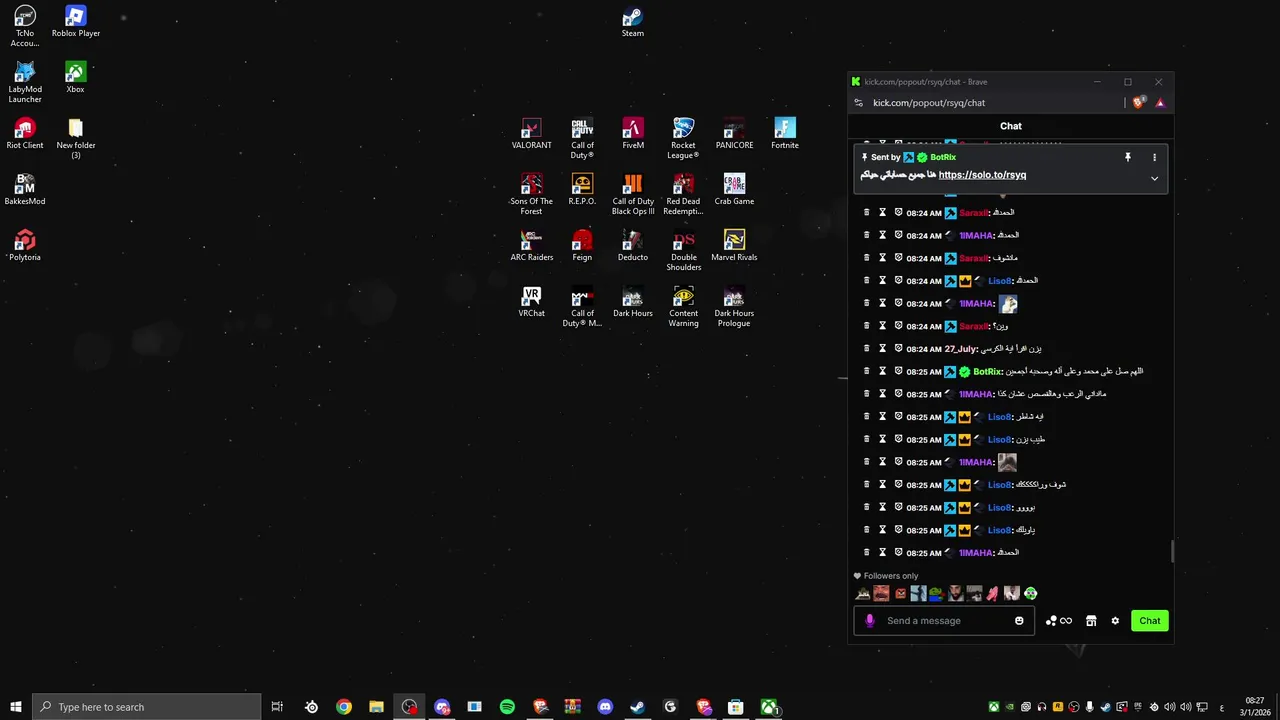Image resolution: width=1280 pixels, height=720 pixels.
Task: Open BotRix profile from 08:25 message
Action: click(987, 371)
